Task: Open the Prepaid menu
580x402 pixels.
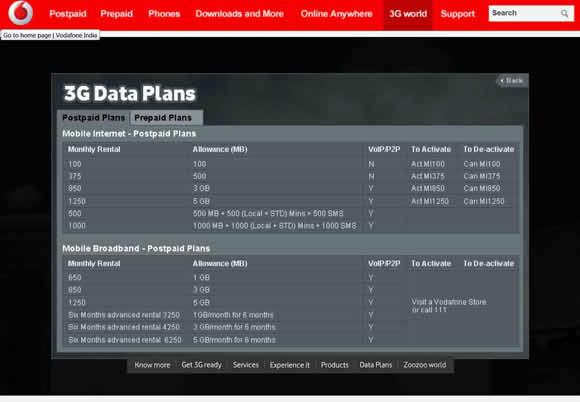Action: (117, 14)
